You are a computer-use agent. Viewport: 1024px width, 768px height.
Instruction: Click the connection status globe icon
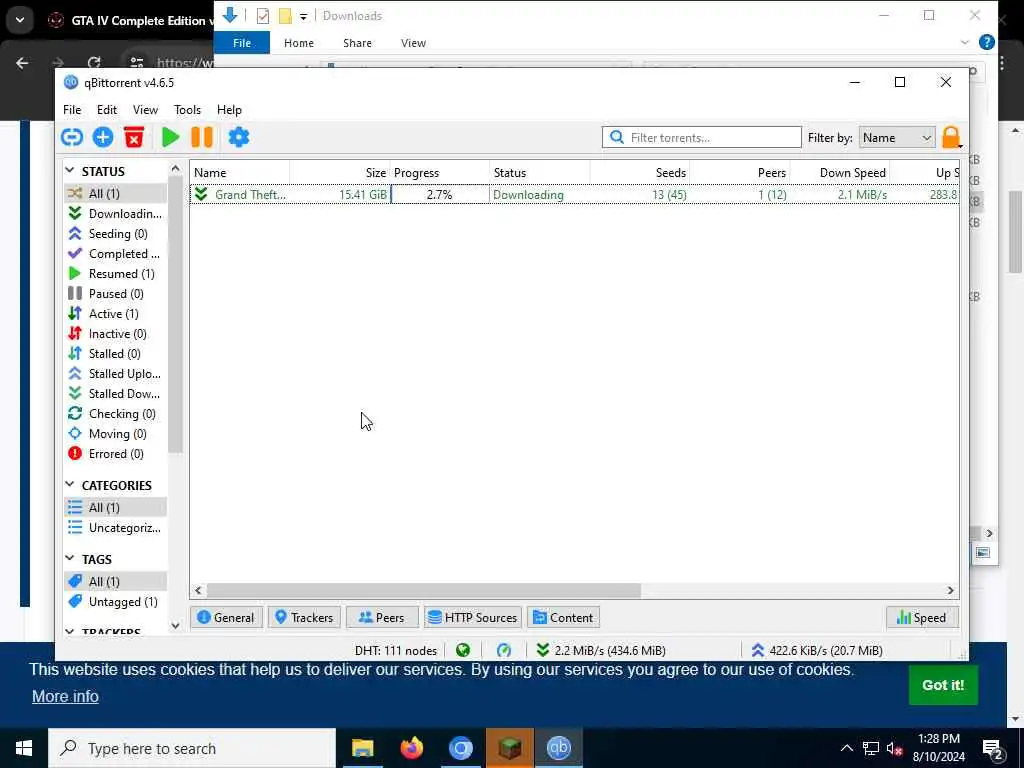[463, 650]
